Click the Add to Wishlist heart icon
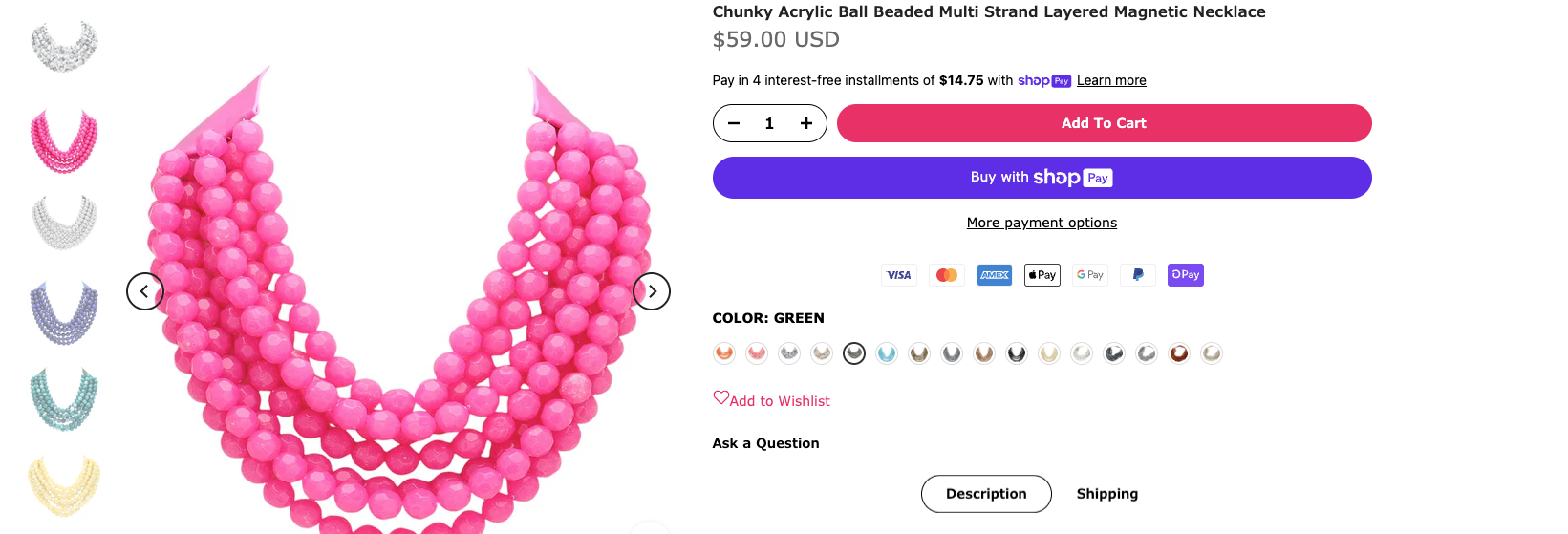The image size is (1568, 534). [721, 398]
